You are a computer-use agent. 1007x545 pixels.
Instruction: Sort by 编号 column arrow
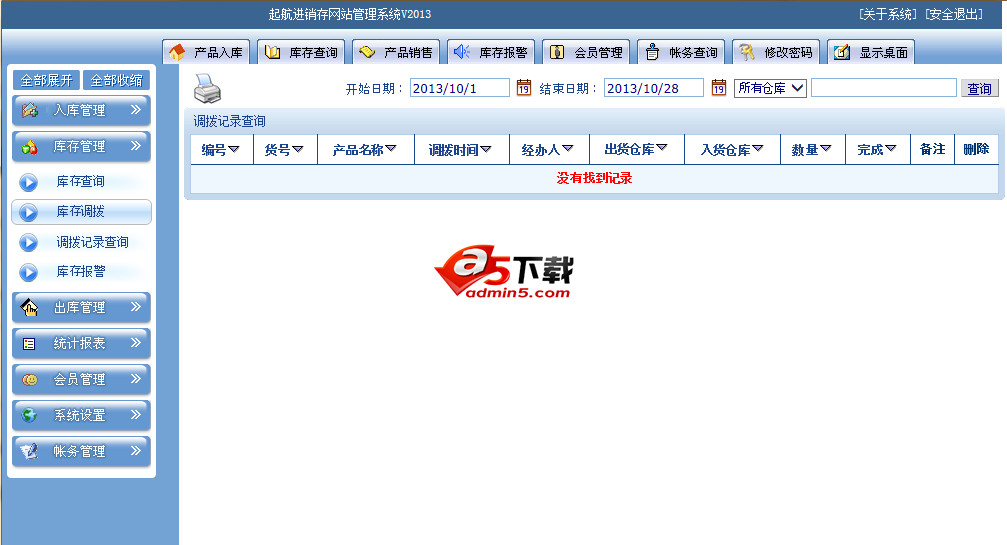tap(234, 149)
